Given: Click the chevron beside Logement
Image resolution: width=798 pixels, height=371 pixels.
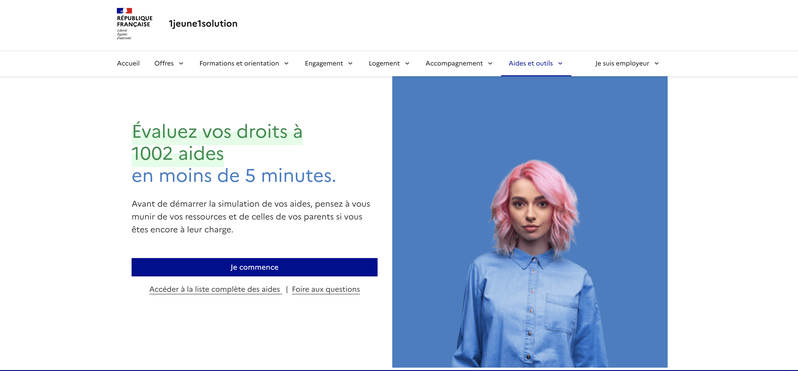Looking at the screenshot, I should 407,64.
